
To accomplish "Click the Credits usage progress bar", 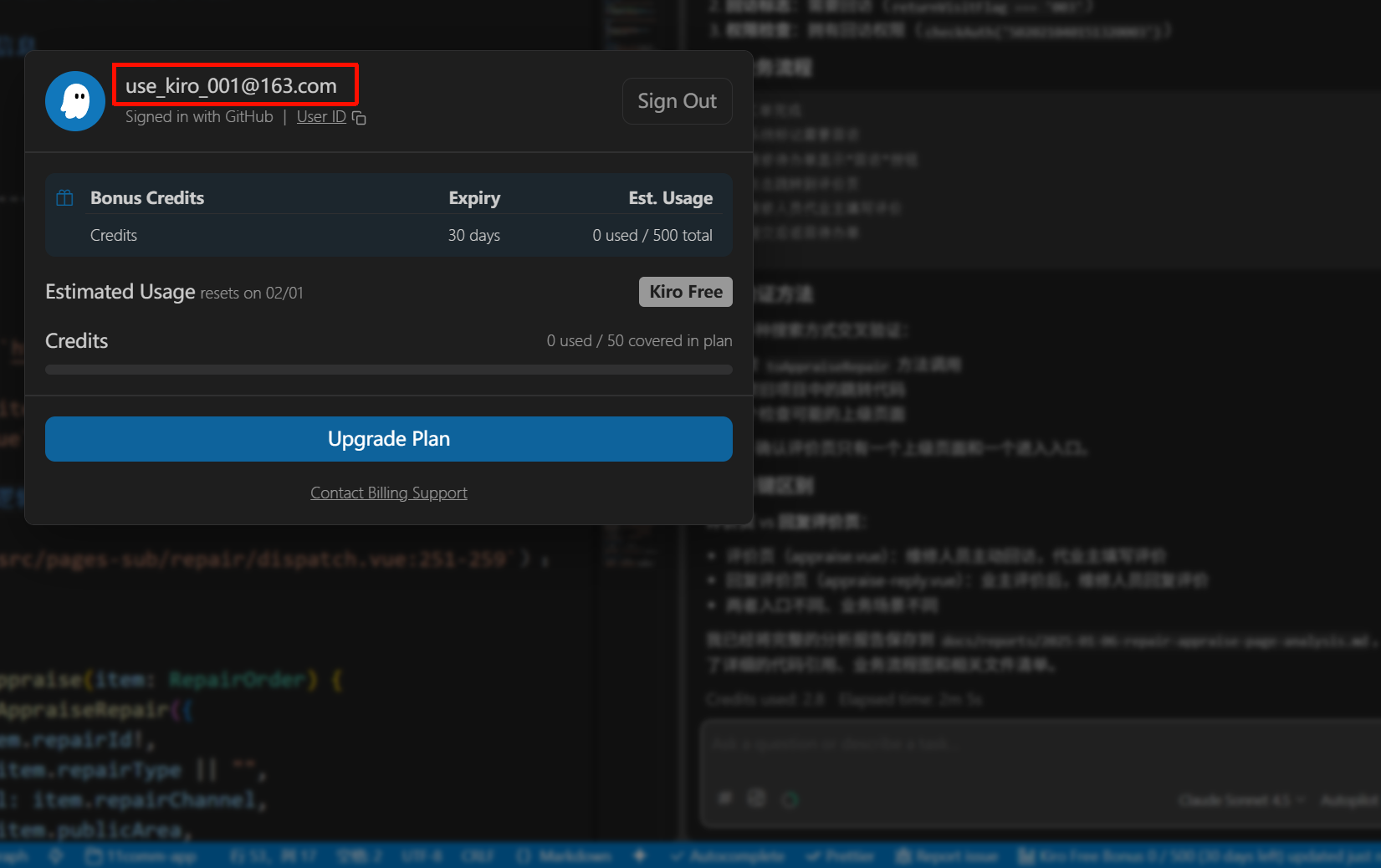I will (389, 370).
